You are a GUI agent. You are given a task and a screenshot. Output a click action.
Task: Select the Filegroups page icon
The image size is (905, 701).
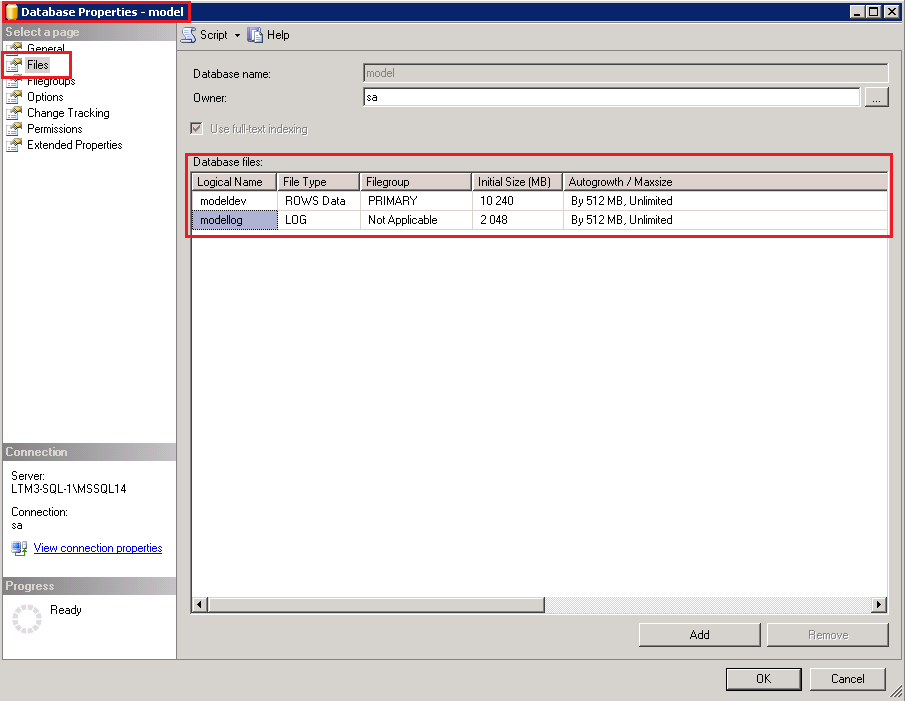point(13,81)
